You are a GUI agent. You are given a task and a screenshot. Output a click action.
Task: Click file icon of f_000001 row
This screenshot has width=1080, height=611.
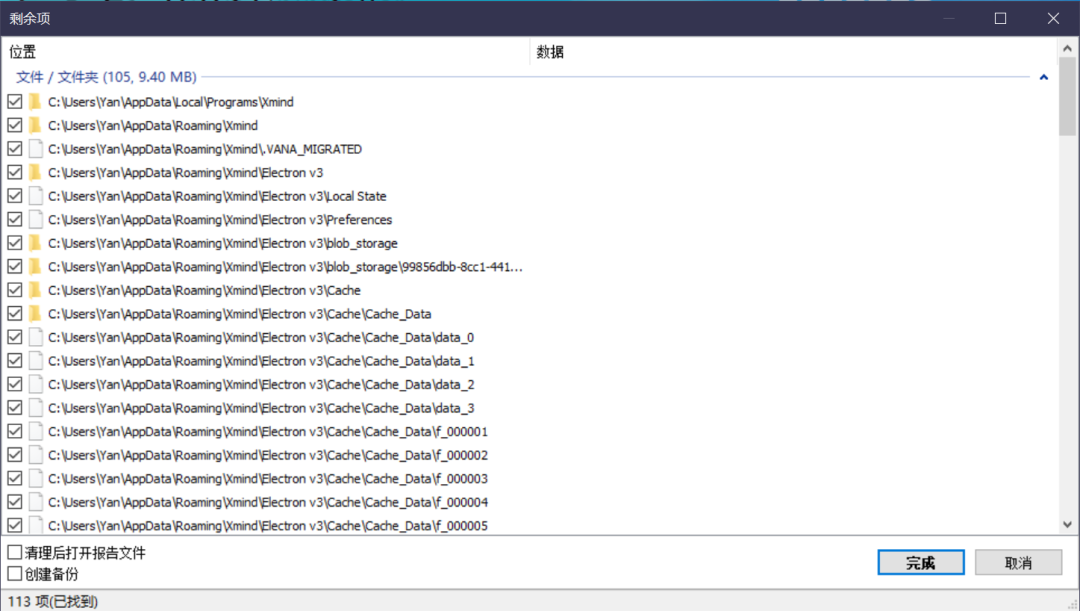coord(36,431)
